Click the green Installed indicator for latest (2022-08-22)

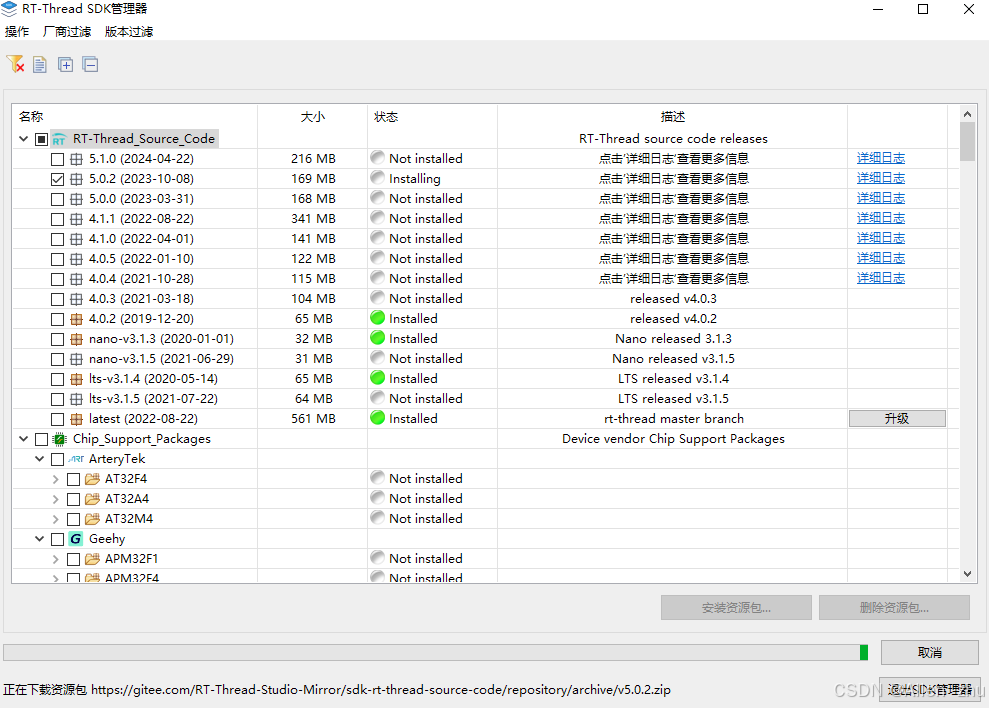(378, 417)
